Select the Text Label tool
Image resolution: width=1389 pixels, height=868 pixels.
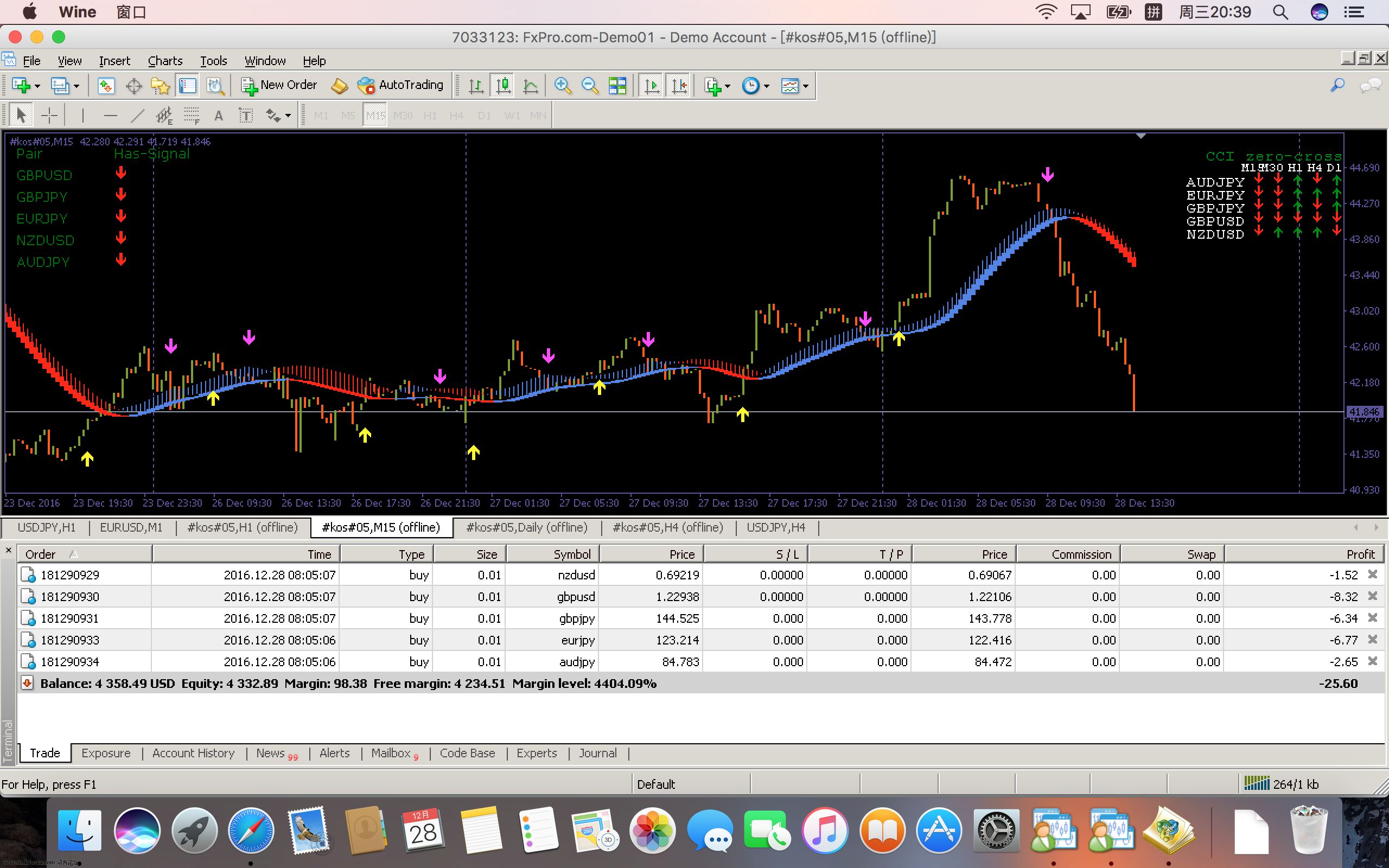click(x=246, y=116)
